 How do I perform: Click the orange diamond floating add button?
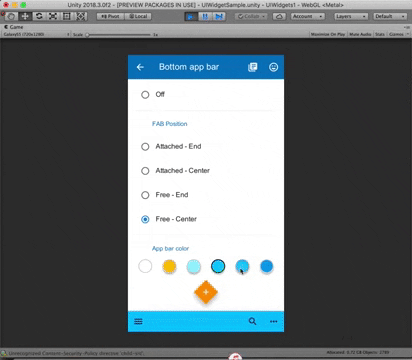click(x=206, y=292)
